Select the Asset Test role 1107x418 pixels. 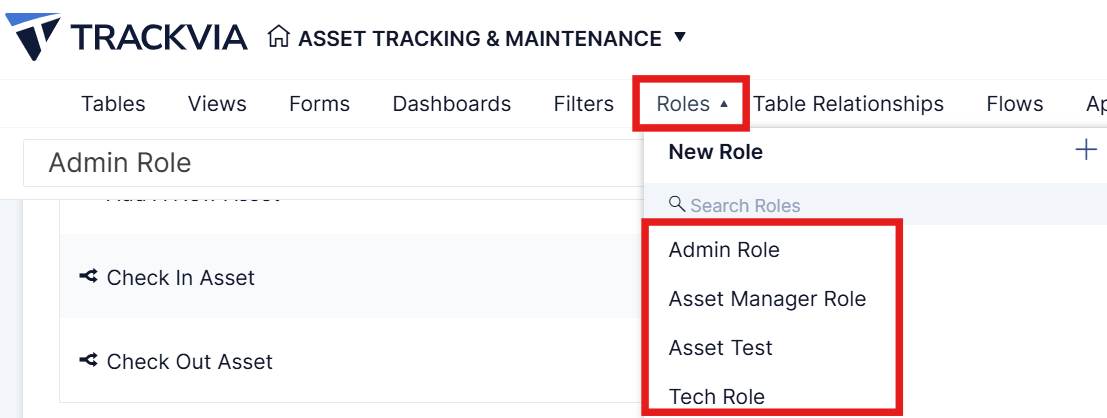[x=721, y=347]
